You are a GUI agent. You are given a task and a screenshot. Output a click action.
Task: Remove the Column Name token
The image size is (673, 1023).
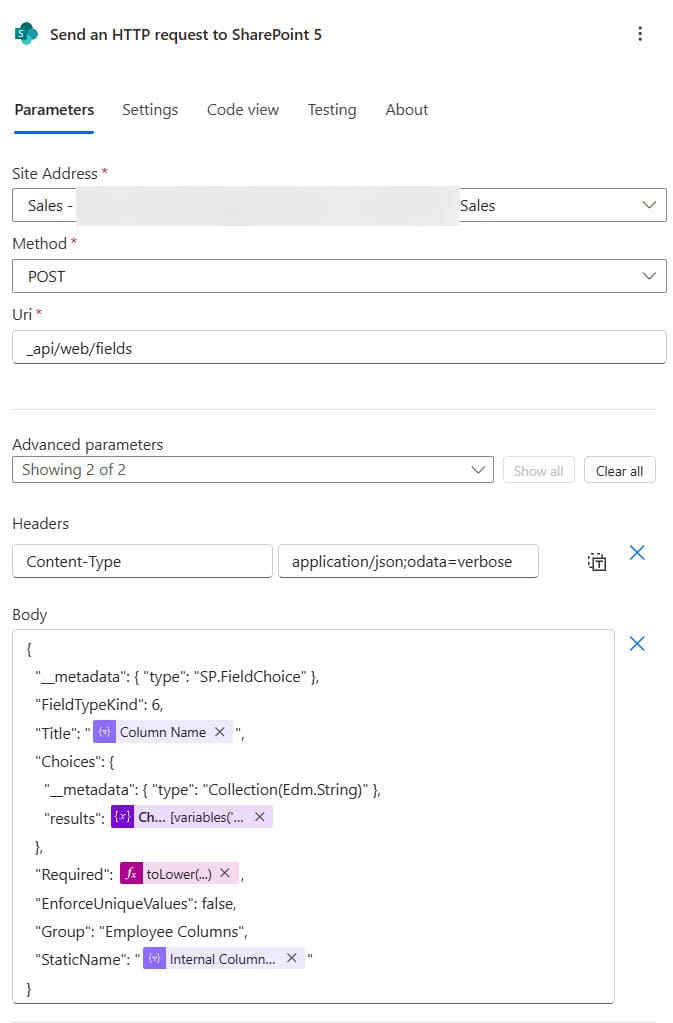coord(220,732)
